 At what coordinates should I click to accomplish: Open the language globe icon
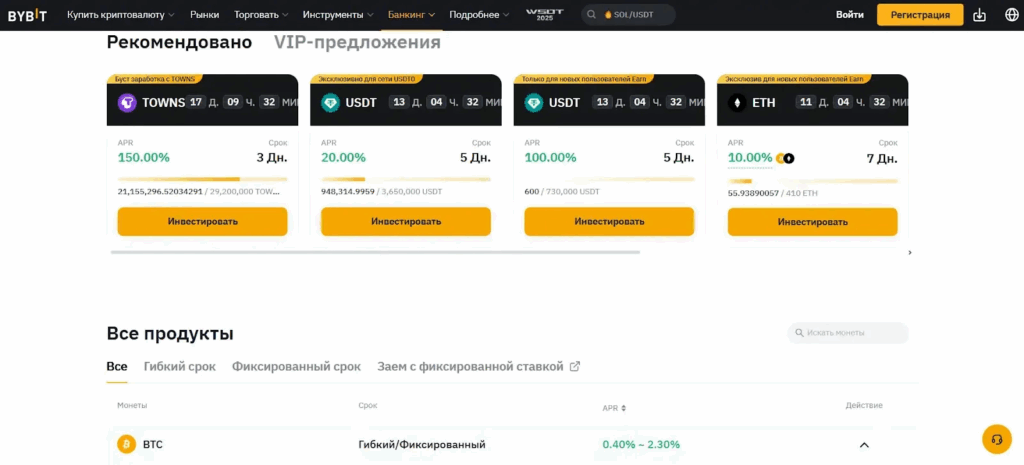click(1010, 15)
